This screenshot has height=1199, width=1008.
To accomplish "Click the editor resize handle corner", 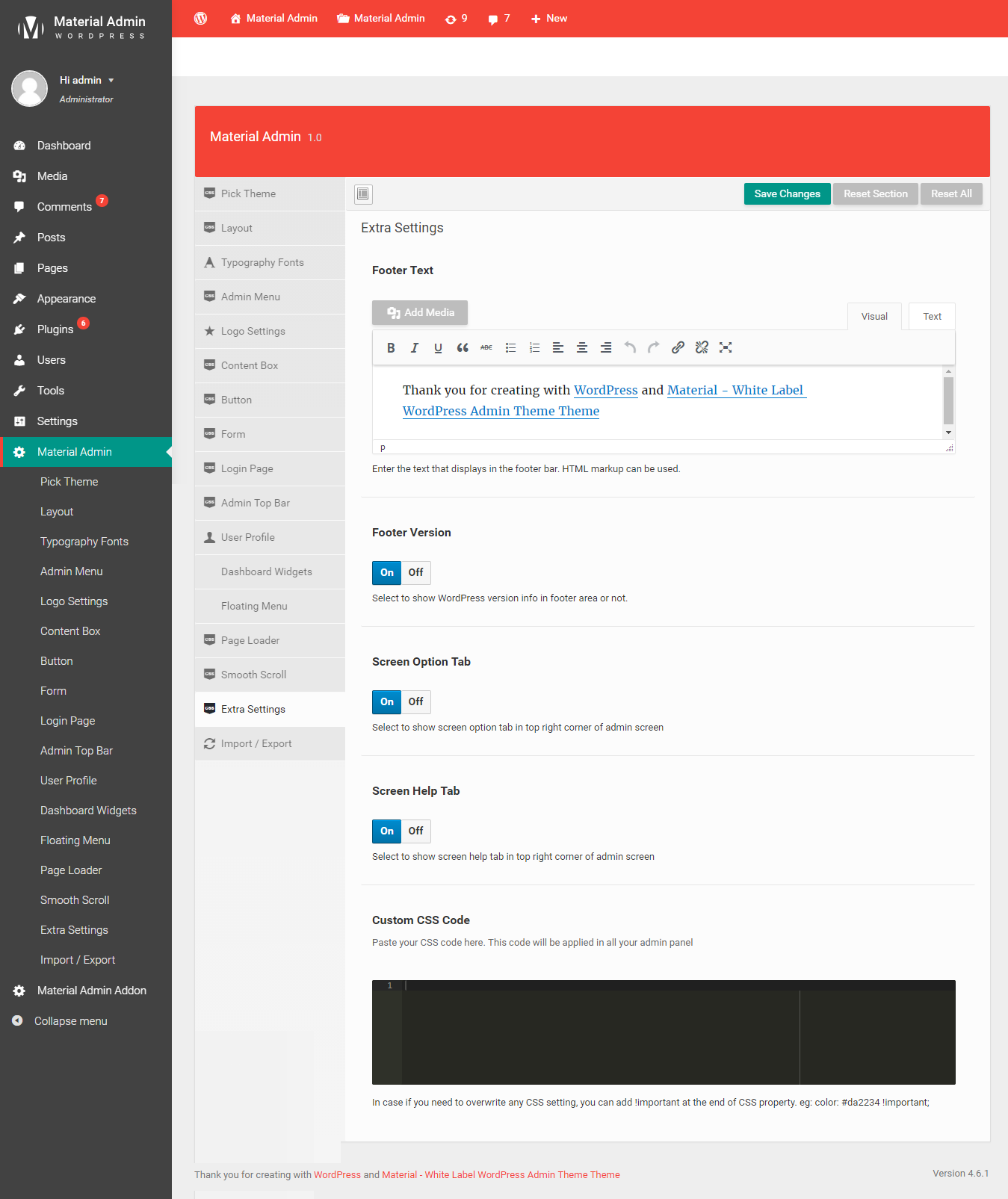I will tap(950, 448).
